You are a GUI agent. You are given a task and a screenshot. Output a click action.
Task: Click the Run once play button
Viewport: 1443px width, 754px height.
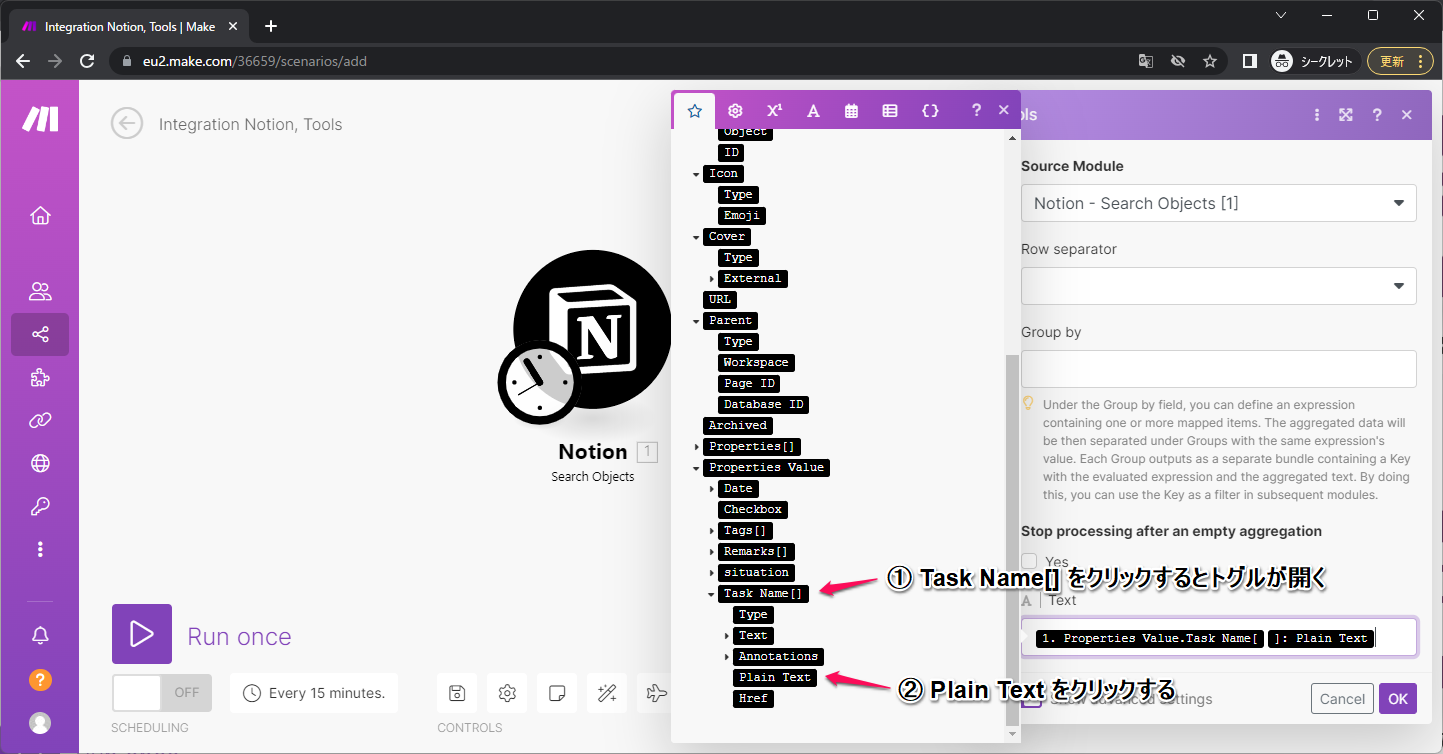point(142,634)
